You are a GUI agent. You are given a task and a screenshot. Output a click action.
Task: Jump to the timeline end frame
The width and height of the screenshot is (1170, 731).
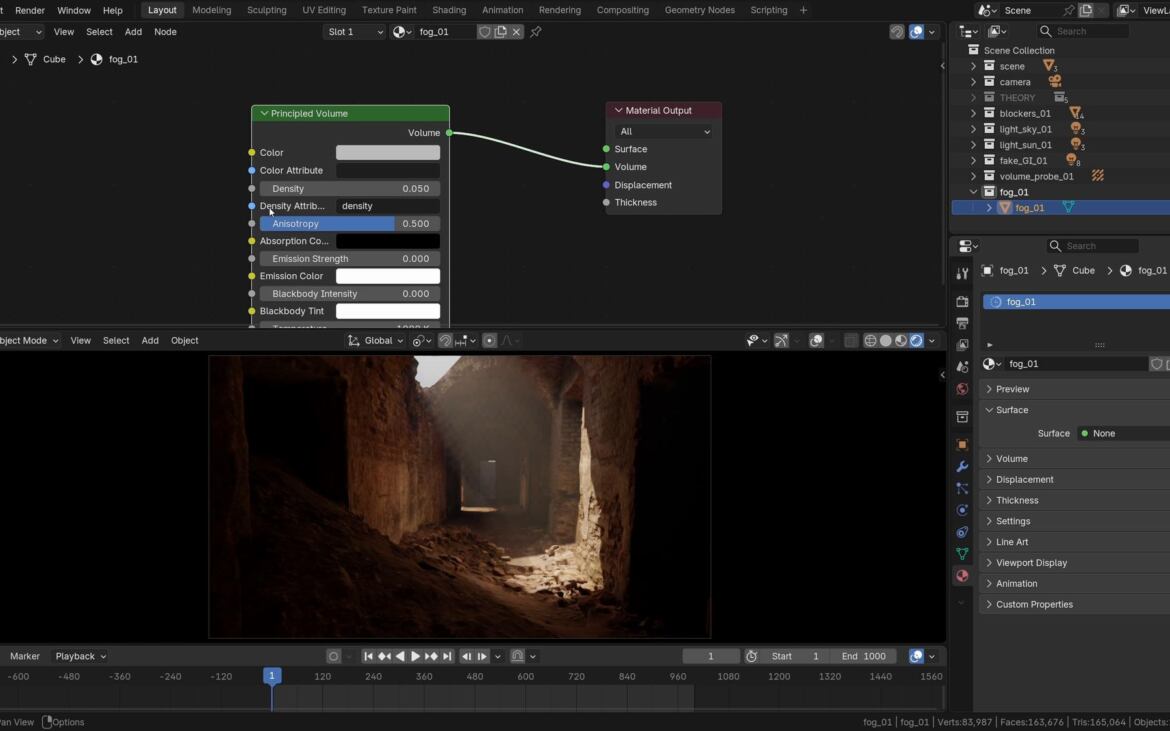[447, 656]
